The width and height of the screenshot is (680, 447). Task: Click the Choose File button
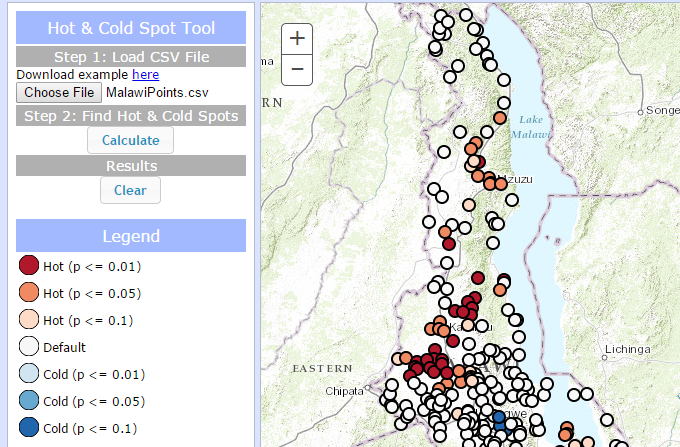tap(58, 93)
